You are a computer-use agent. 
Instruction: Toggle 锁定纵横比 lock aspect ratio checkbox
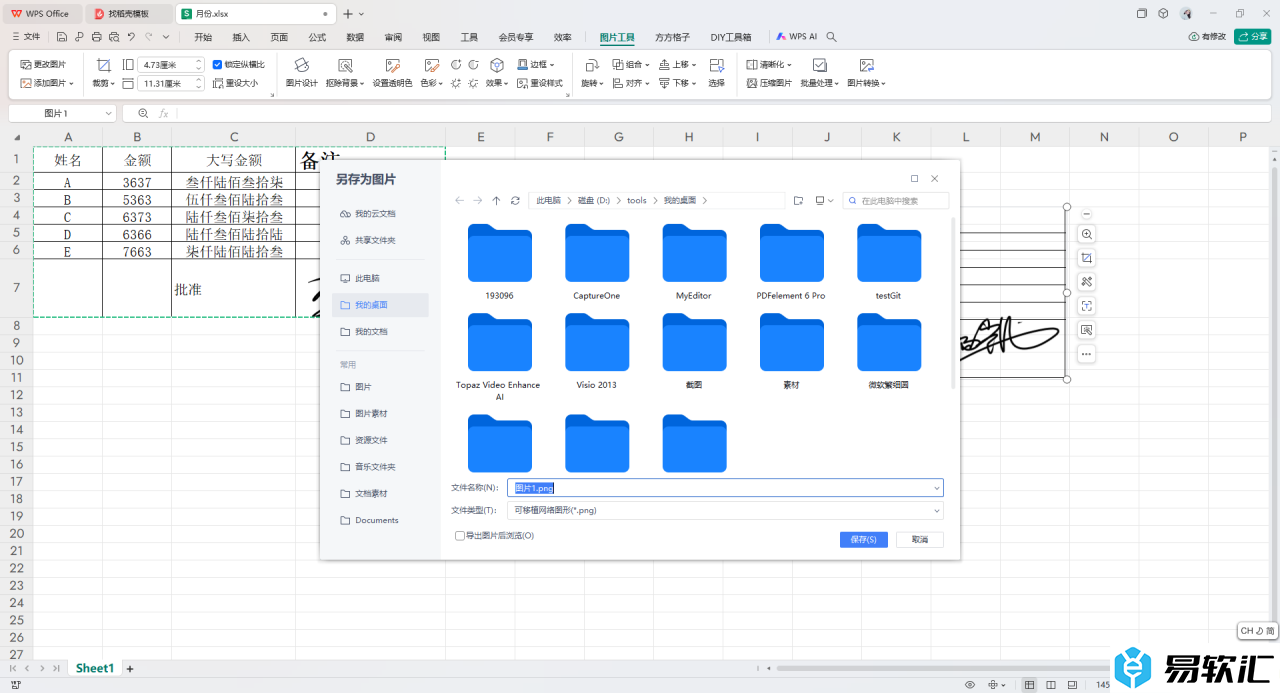218,64
